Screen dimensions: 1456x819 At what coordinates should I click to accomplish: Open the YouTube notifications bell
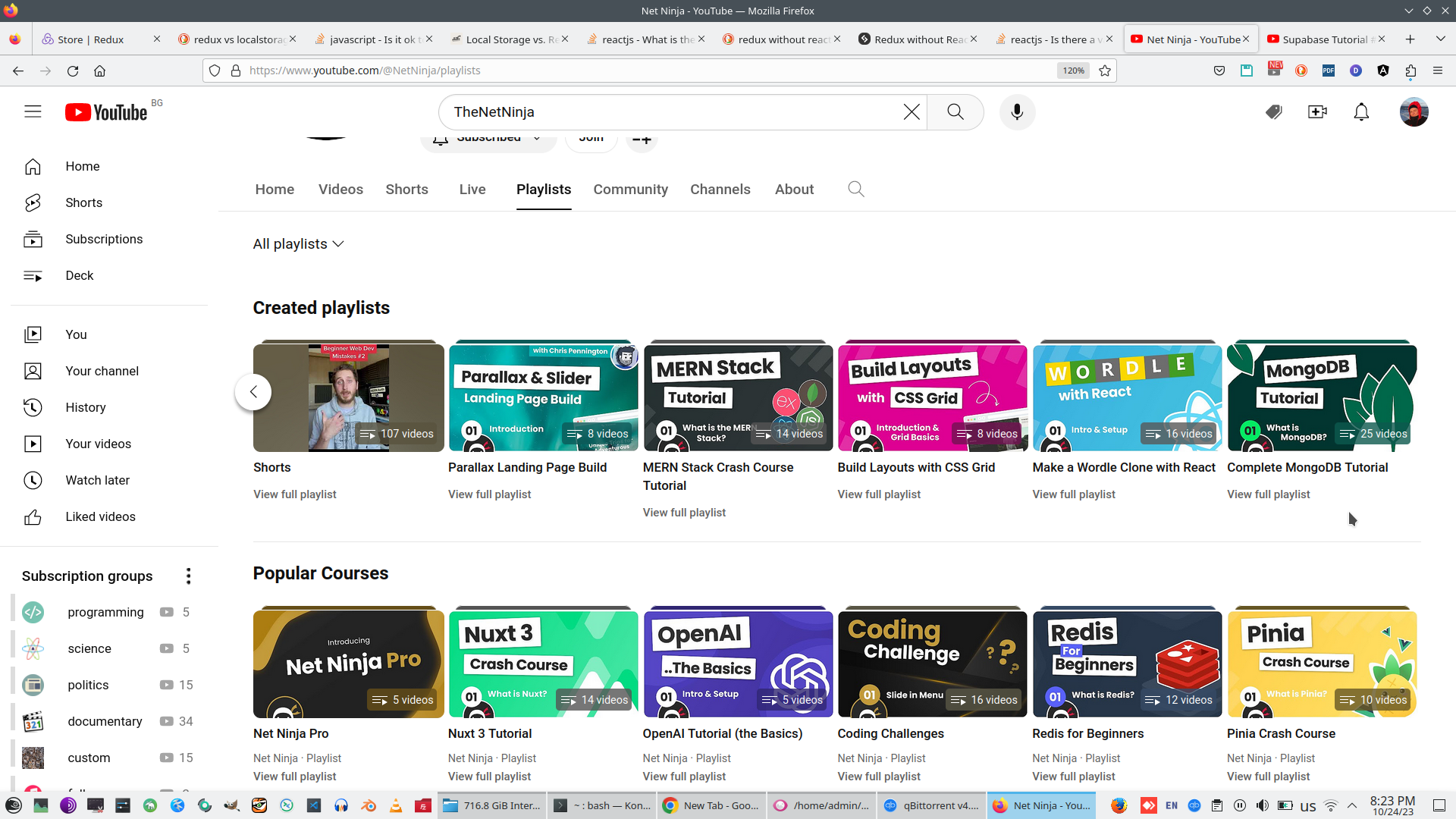click(1361, 112)
